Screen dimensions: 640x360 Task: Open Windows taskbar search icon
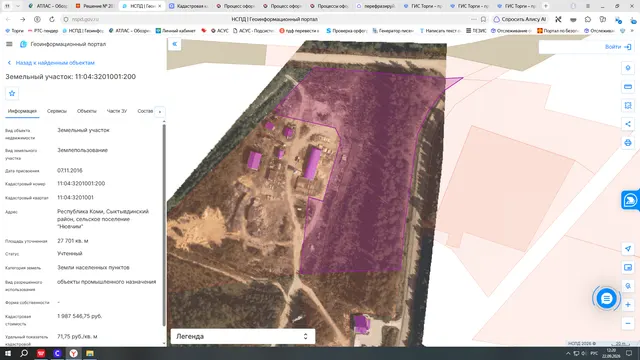click(x=24, y=353)
